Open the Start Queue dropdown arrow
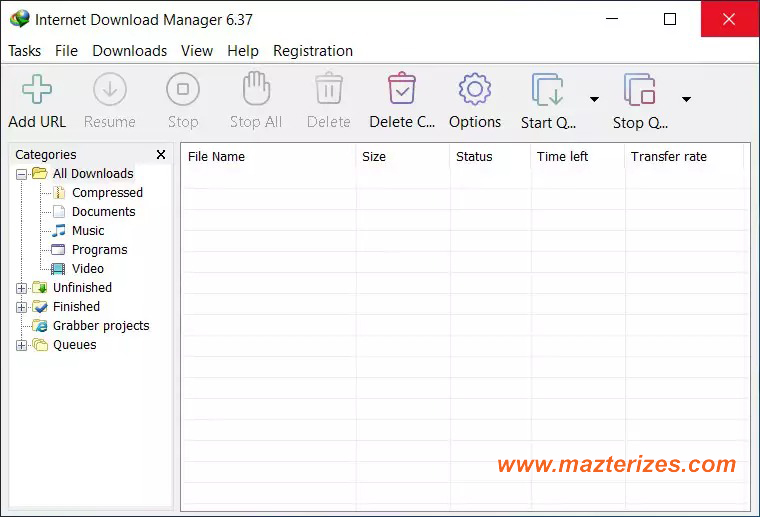 pyautogui.click(x=594, y=99)
